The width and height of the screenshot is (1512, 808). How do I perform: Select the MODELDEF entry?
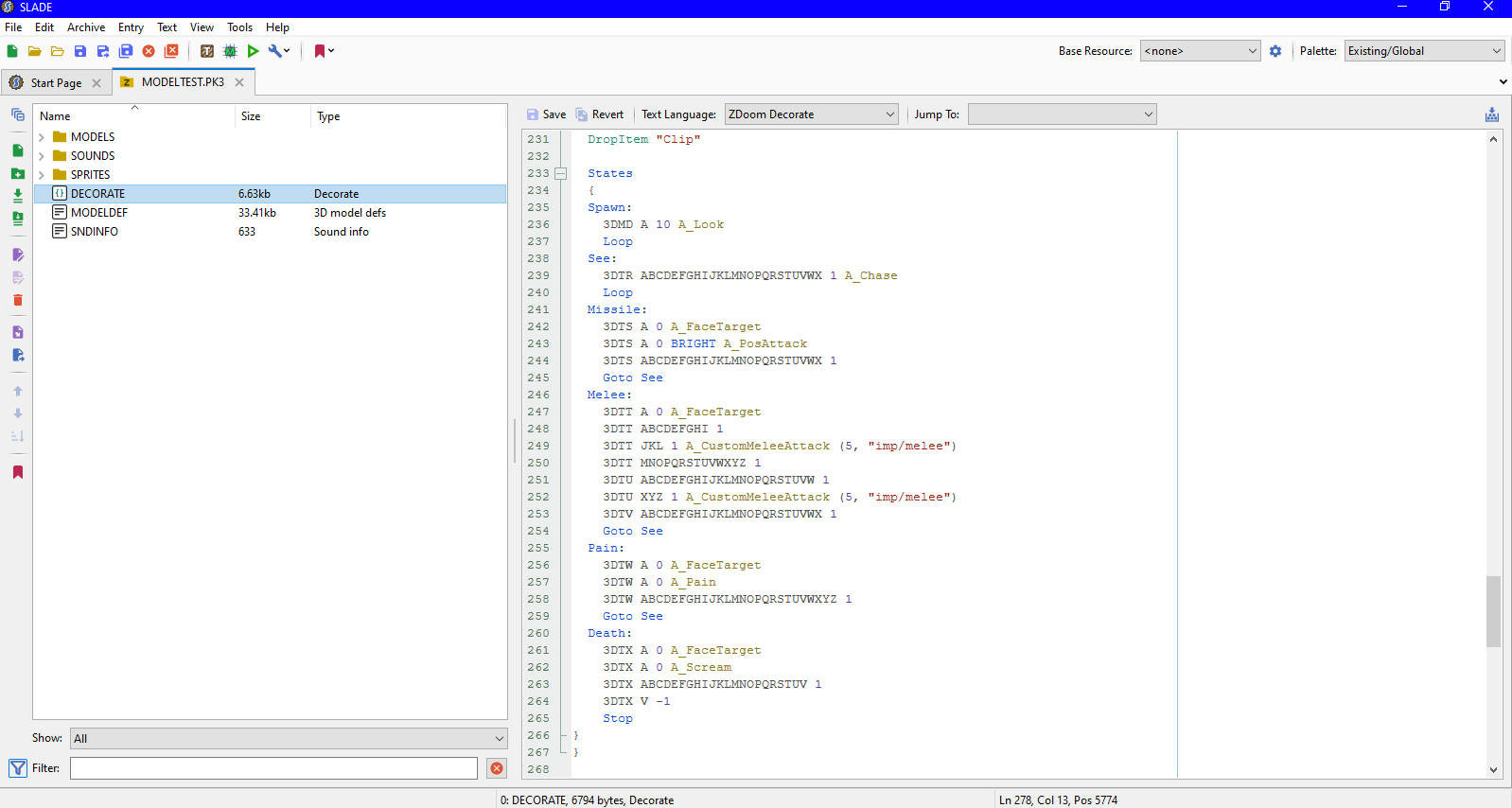(x=270, y=213)
